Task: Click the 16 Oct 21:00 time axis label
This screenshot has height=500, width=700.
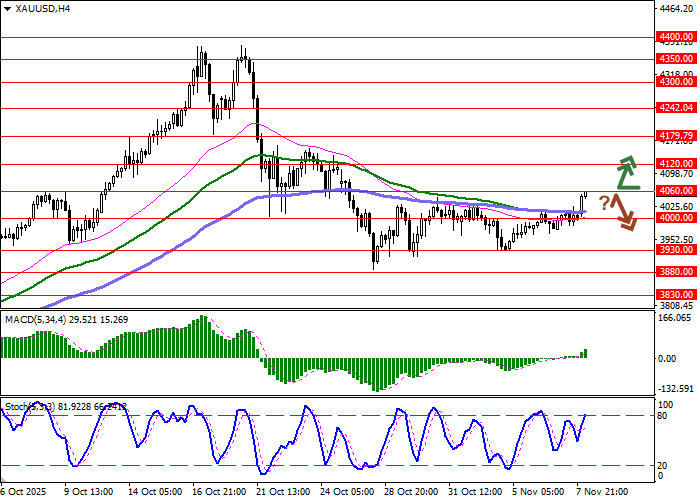Action: 222,491
